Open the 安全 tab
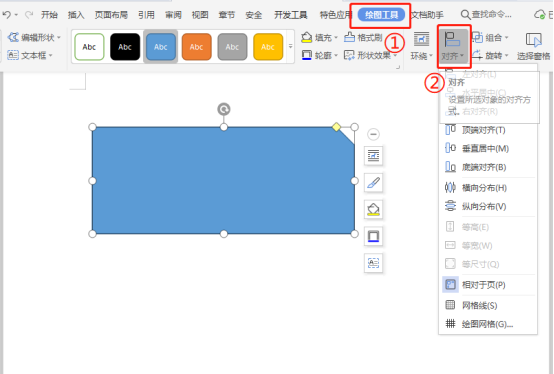 (254, 15)
